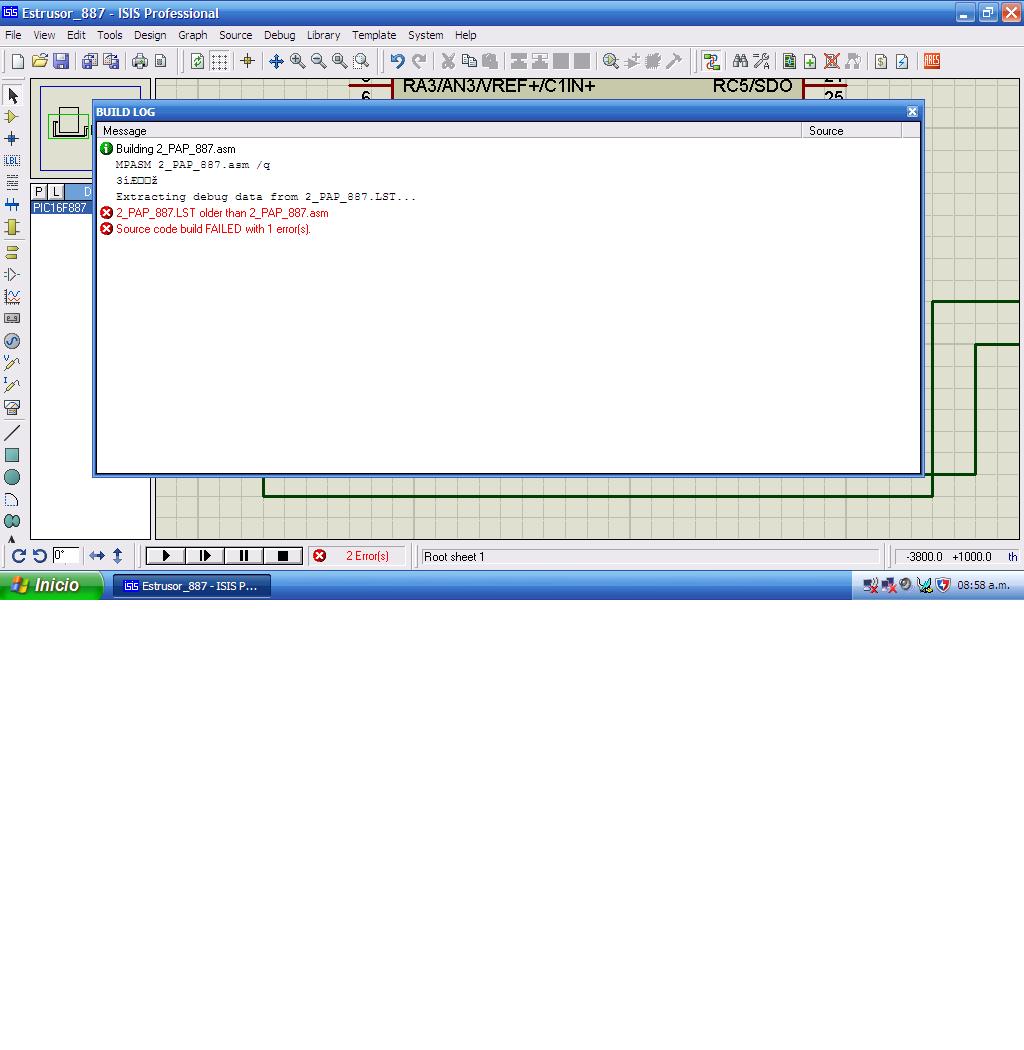Stop the simulation
Screen dimensions: 1024x1050
(283, 556)
